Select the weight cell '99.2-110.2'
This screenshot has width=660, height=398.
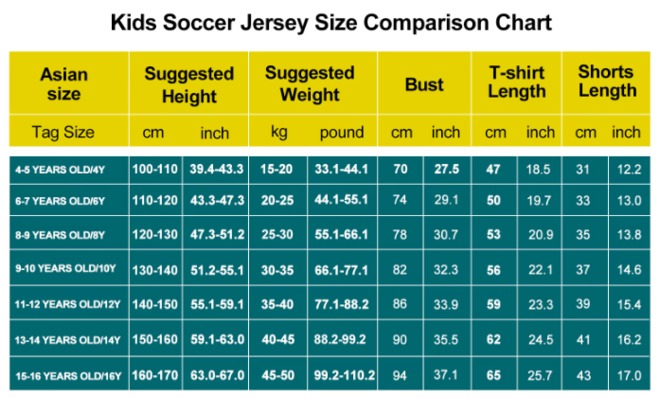point(344,375)
